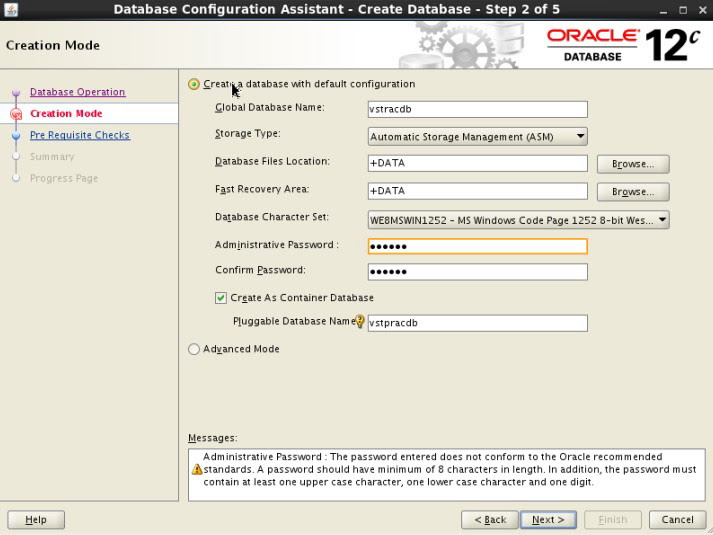
Task: Open the Pre Requisite Checks step
Action: [80, 135]
